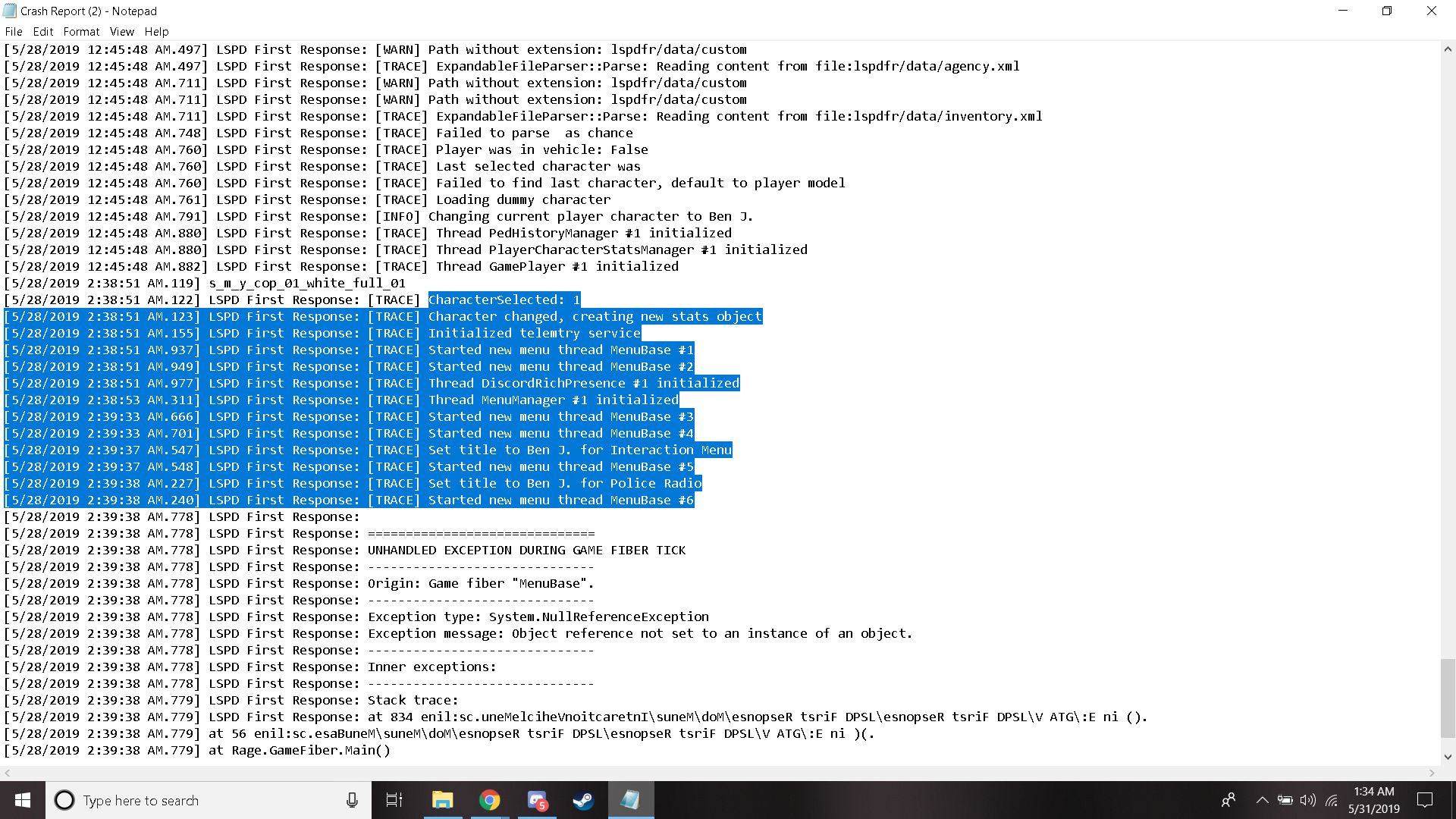The image size is (1456, 819).
Task: Open the volume control speaker icon
Action: [1307, 800]
